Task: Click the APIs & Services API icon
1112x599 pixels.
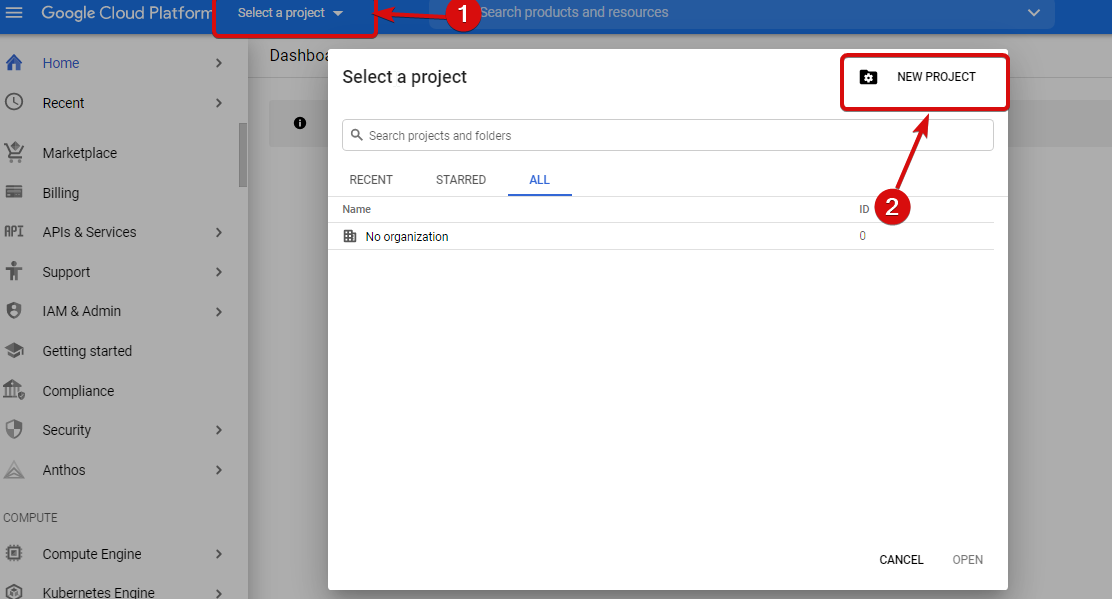Action: click(14, 232)
